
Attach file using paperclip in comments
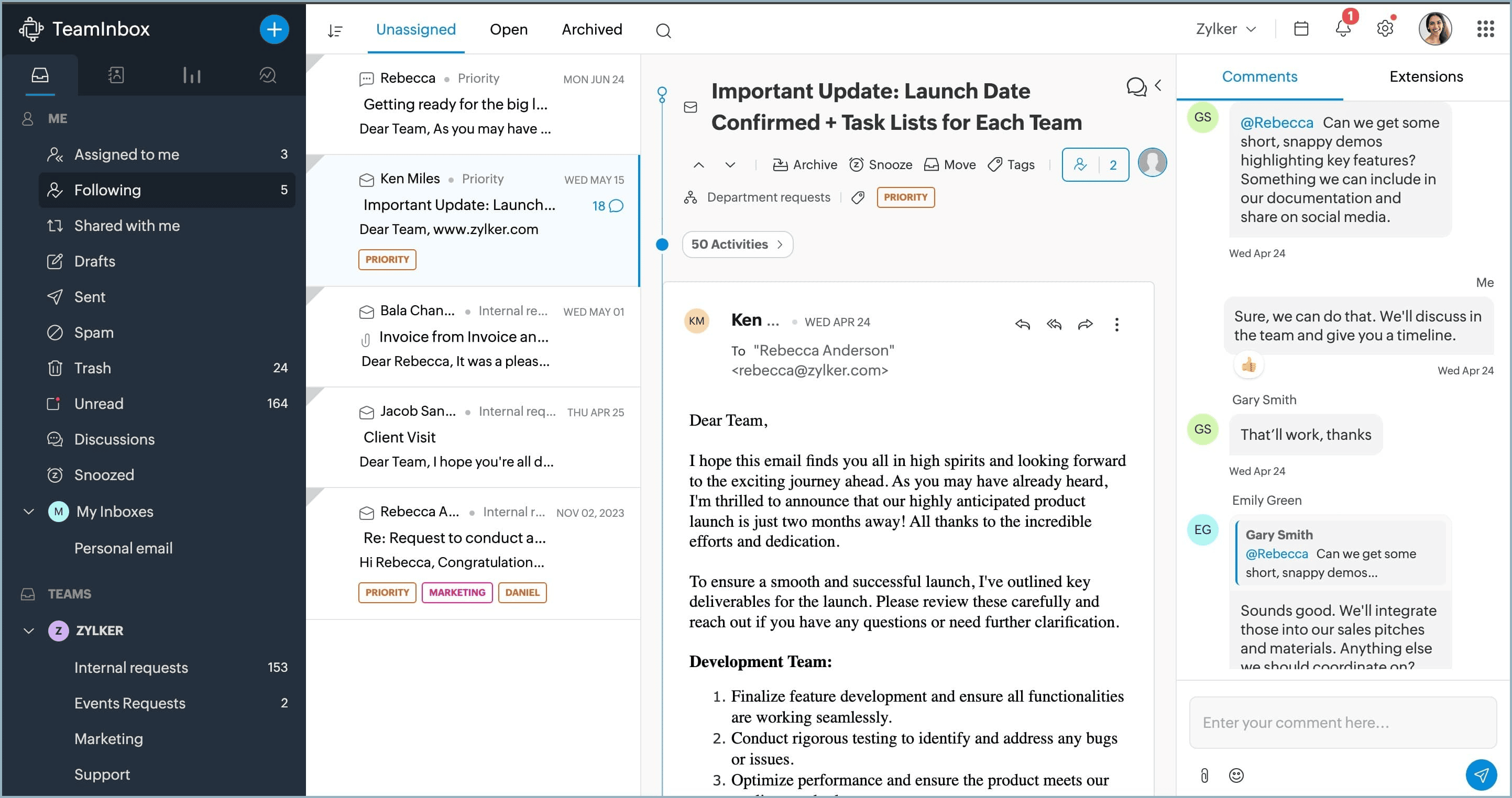(x=1204, y=775)
